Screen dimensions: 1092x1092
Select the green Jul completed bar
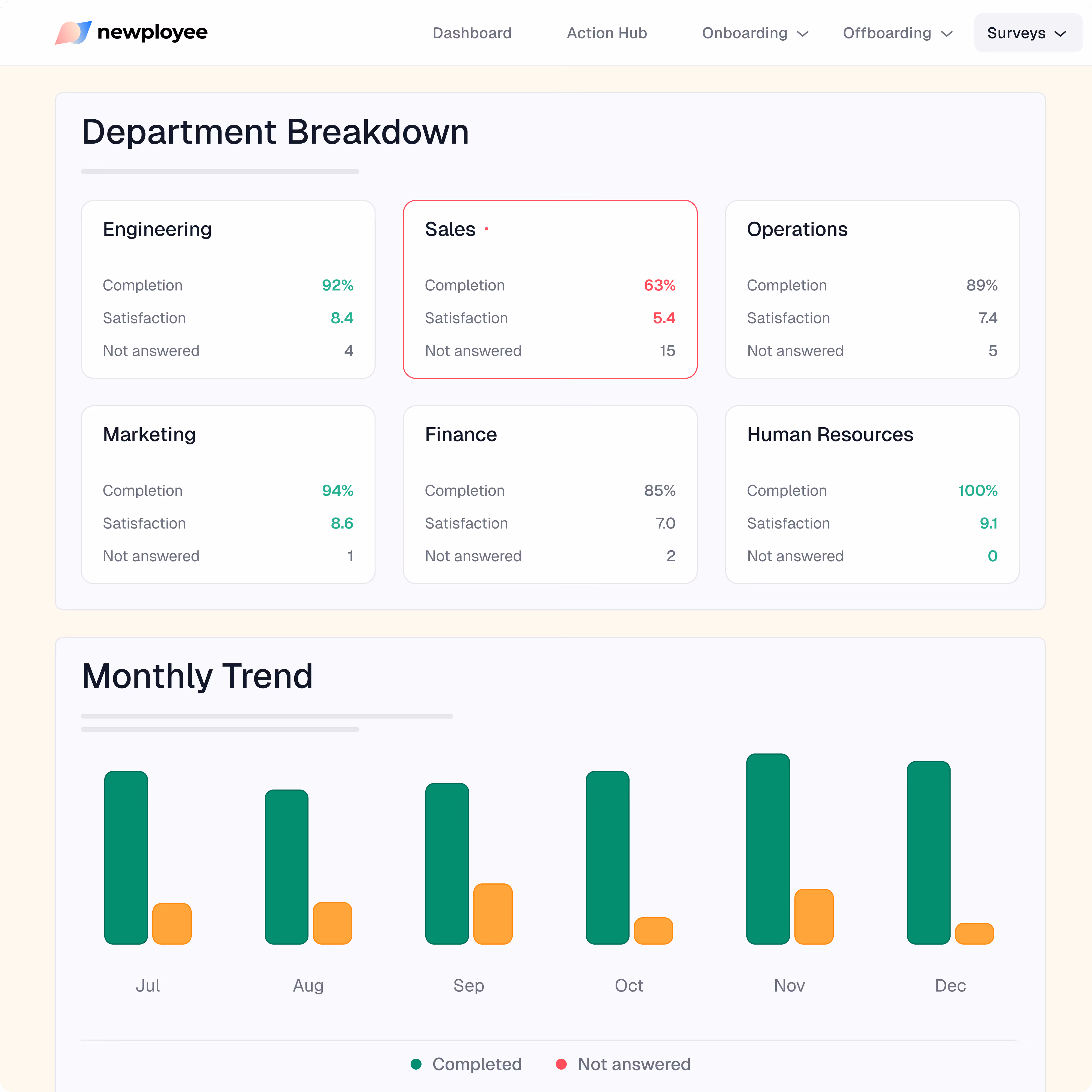tap(126, 857)
